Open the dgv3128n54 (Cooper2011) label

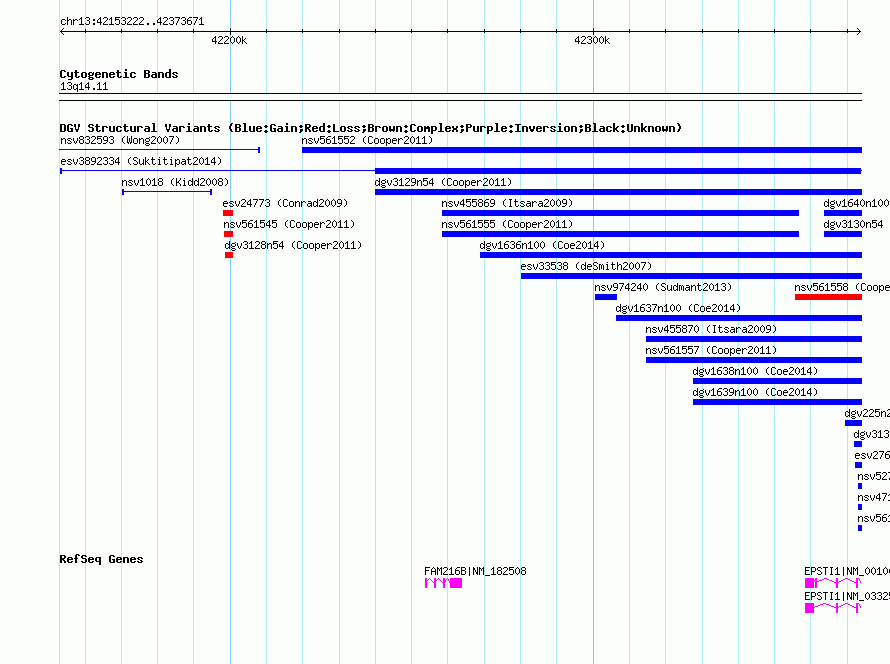point(293,245)
